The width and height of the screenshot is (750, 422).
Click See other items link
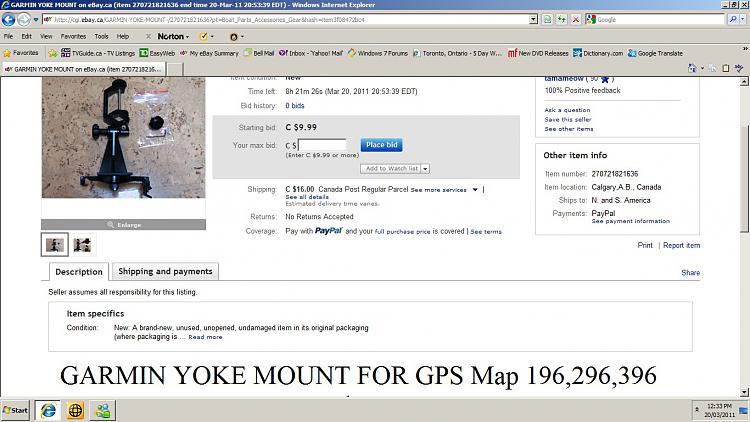tap(569, 129)
